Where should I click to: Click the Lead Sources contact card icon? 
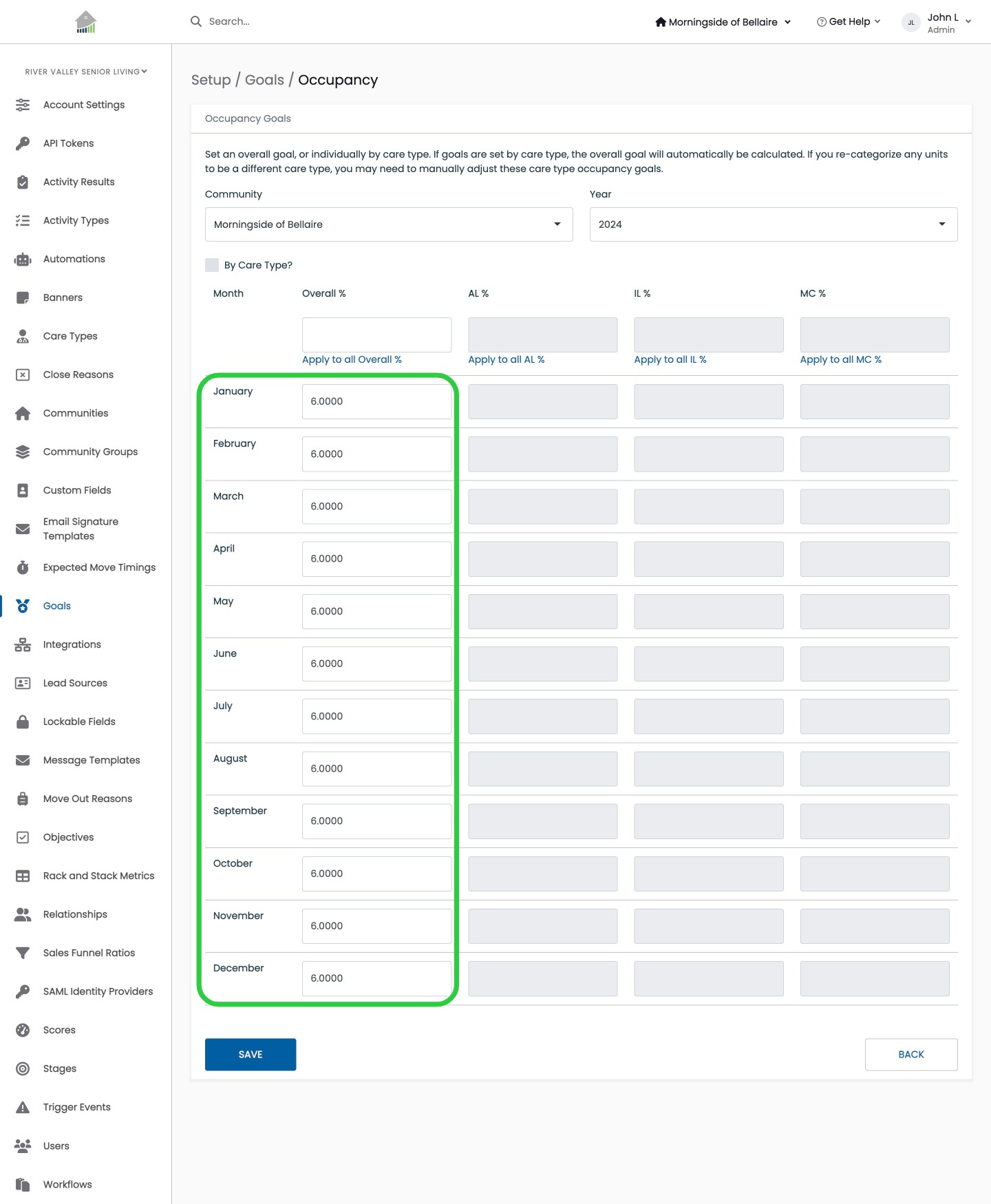tap(23, 683)
